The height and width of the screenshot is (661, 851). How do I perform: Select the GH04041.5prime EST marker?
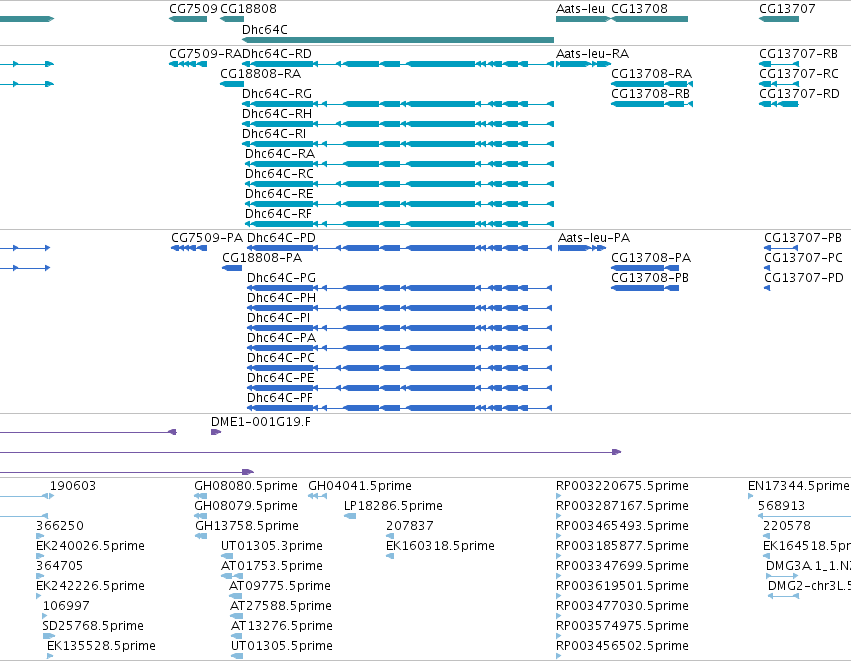(x=317, y=496)
